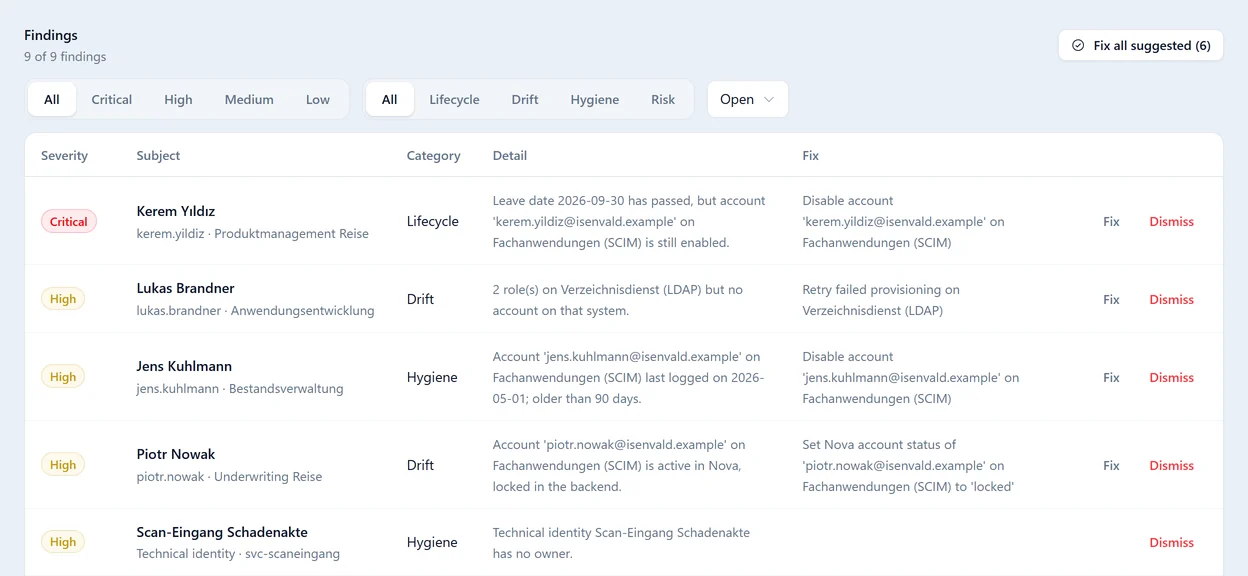The width and height of the screenshot is (1248, 576).
Task: Click the Hygiene category cell for Jens Kuhlmann
Action: 432,377
